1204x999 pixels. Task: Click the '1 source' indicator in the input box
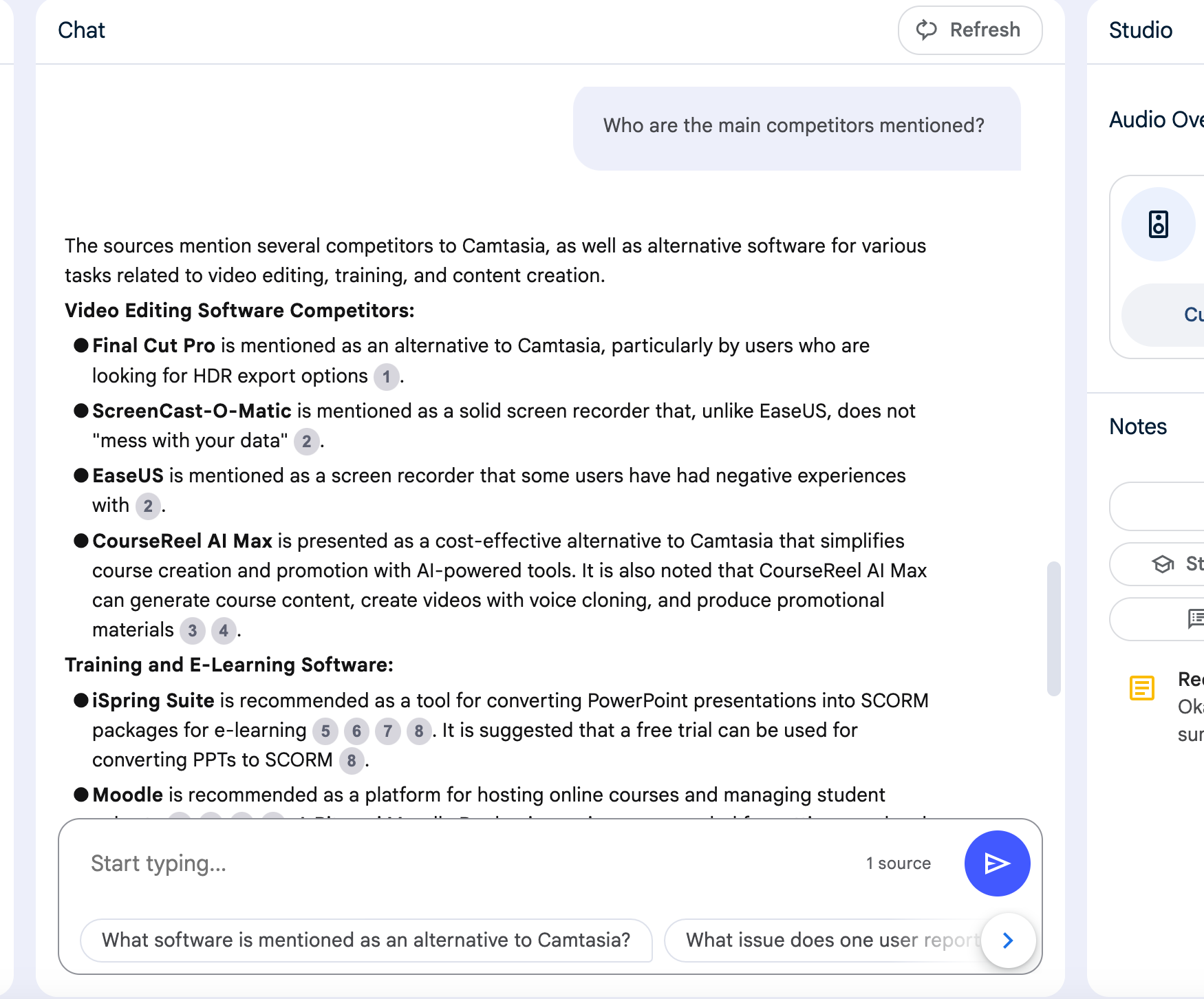point(899,863)
